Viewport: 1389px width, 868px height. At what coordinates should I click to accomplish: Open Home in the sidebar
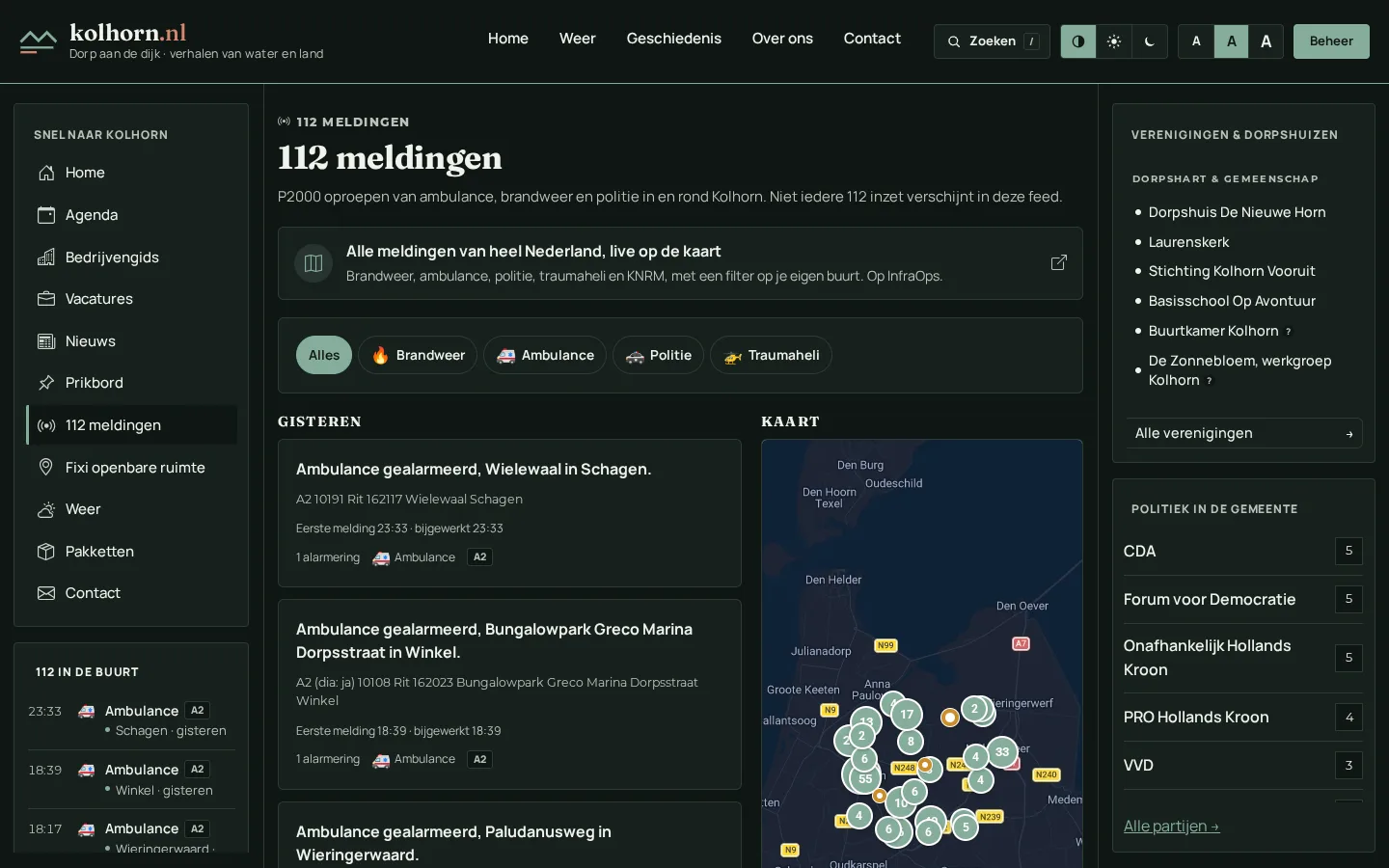point(131,173)
